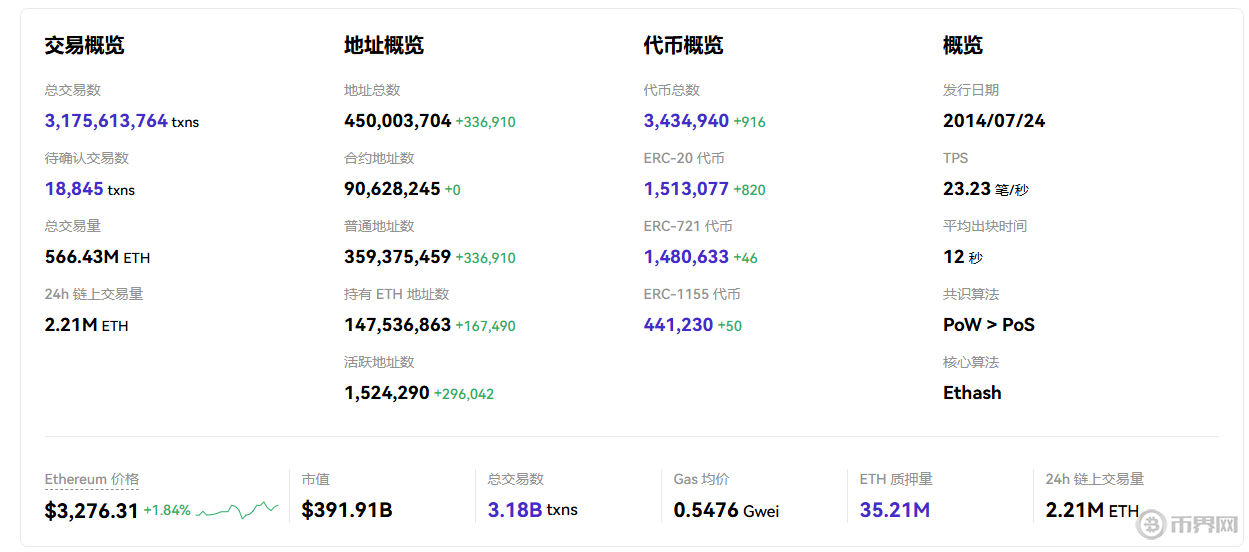Viewport: 1249px width, 552px height.
Task: Open ERC-20 token count 1,513,077
Action: (686, 189)
